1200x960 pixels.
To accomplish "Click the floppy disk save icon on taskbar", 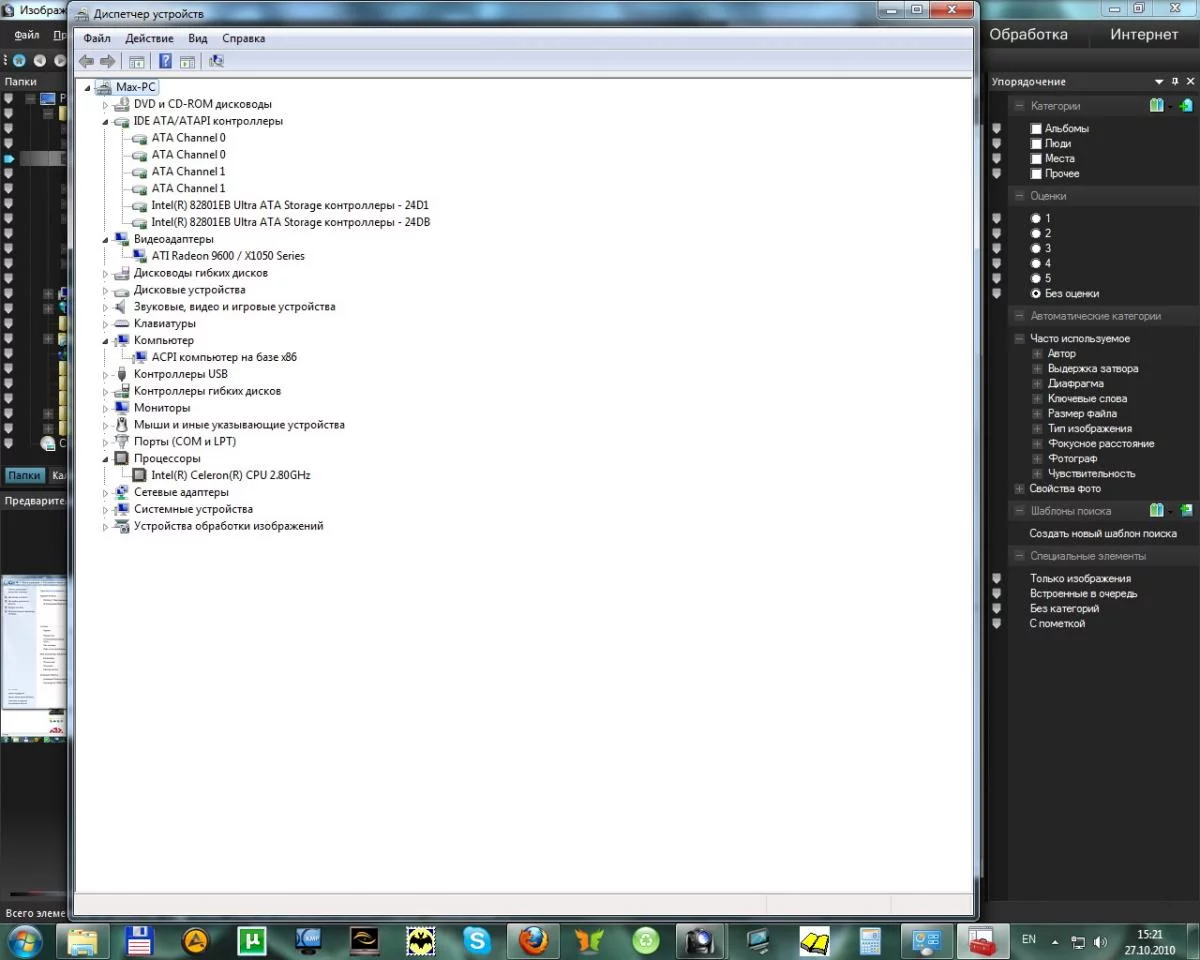I will [x=139, y=940].
